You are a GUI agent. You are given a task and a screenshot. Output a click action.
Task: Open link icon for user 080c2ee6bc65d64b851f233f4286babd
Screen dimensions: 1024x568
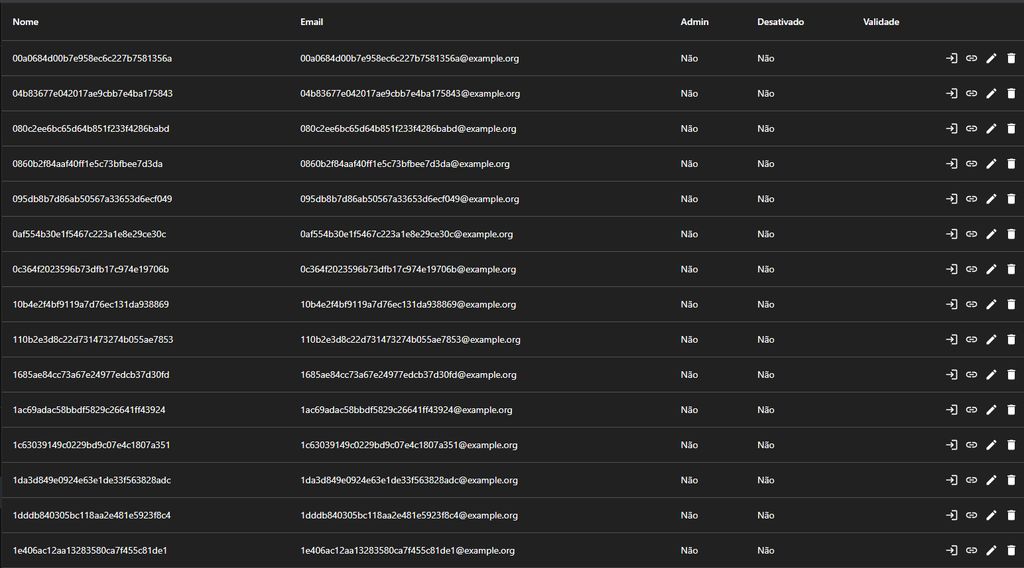click(x=972, y=129)
